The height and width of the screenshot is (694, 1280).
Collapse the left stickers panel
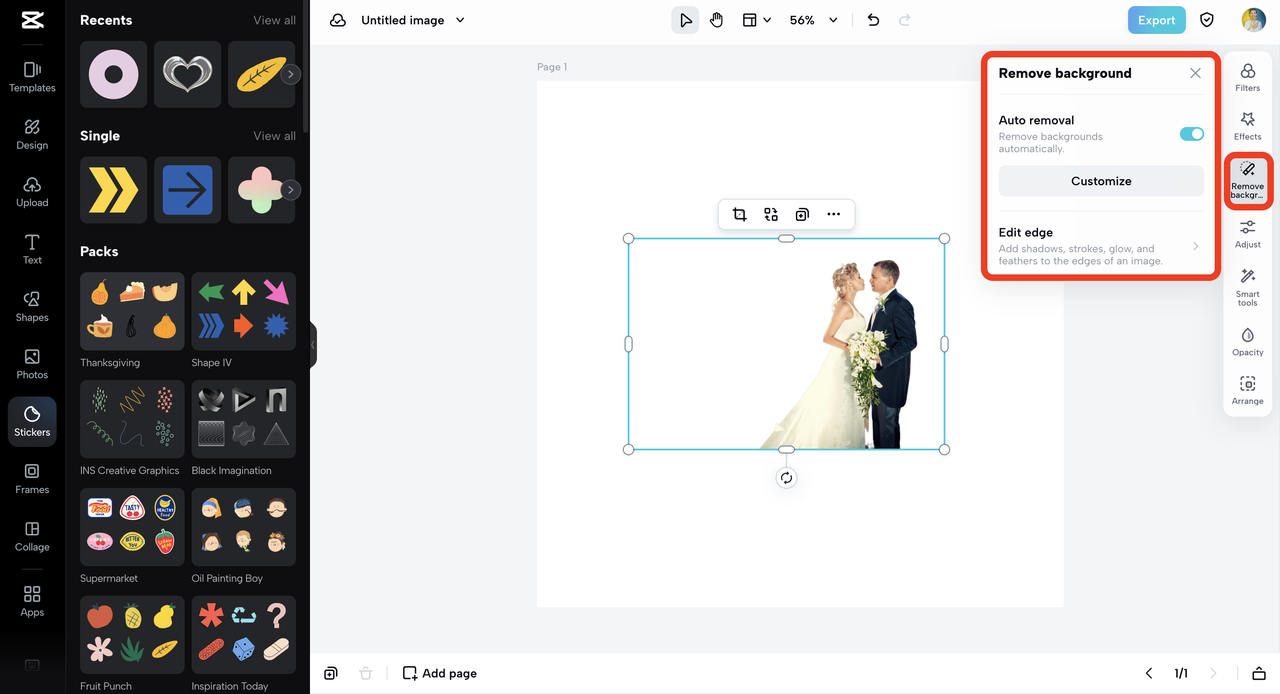point(313,344)
